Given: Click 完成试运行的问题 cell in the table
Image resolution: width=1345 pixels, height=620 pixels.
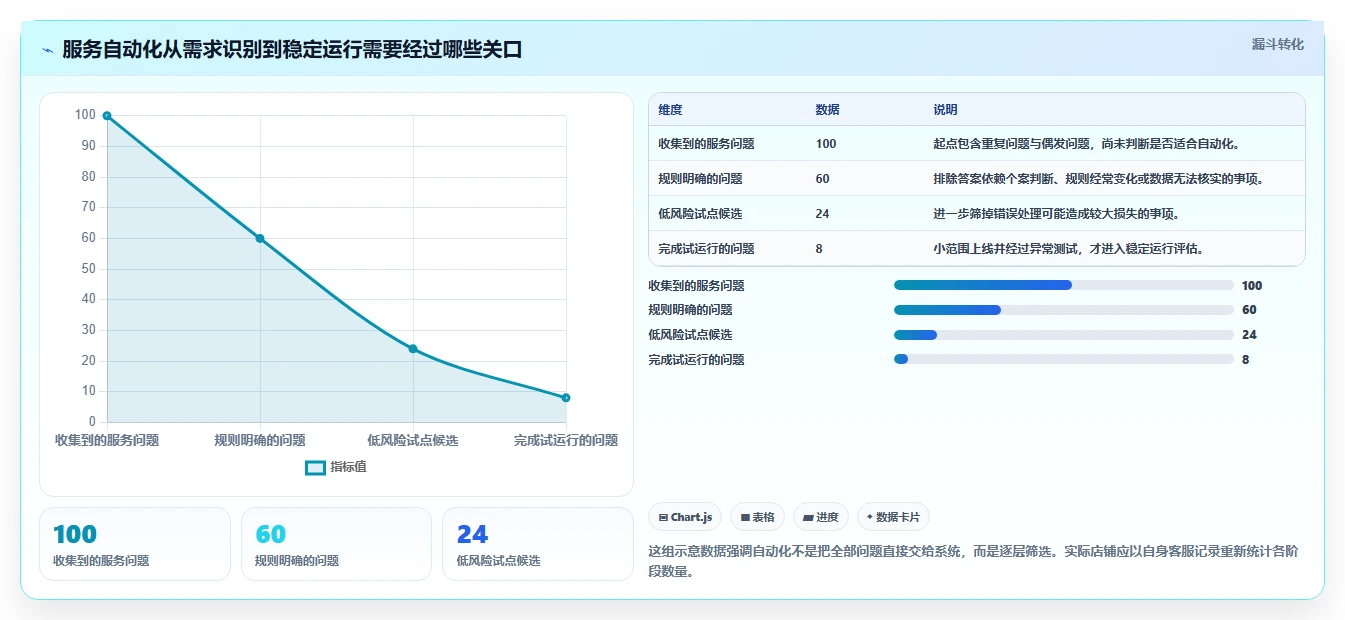Looking at the screenshot, I should pyautogui.click(x=706, y=249).
